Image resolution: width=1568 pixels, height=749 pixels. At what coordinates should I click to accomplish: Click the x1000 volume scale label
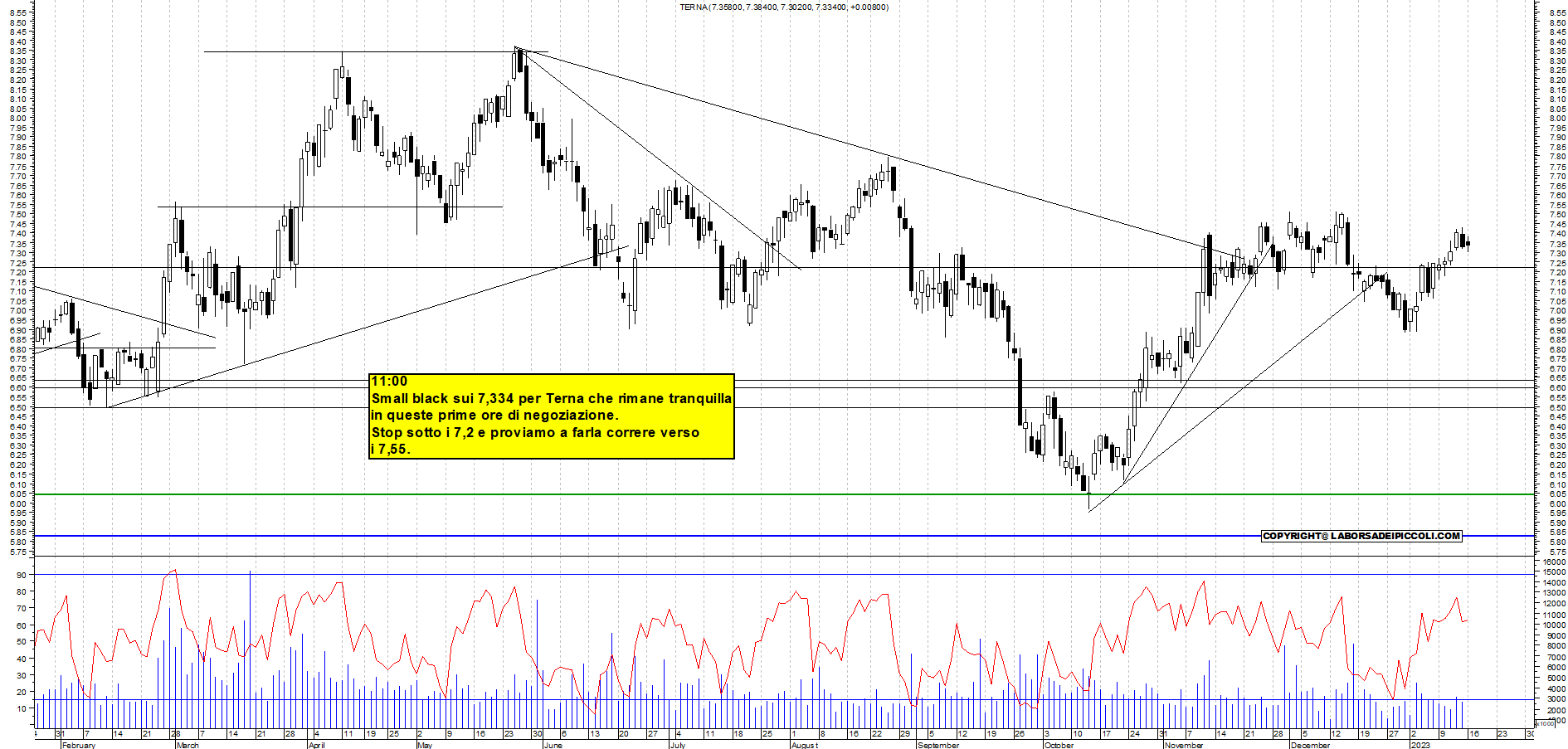[x=1546, y=723]
